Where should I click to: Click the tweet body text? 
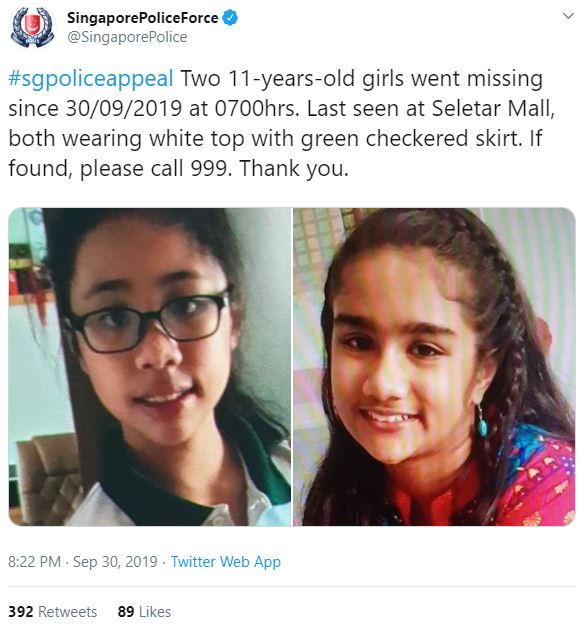click(283, 124)
